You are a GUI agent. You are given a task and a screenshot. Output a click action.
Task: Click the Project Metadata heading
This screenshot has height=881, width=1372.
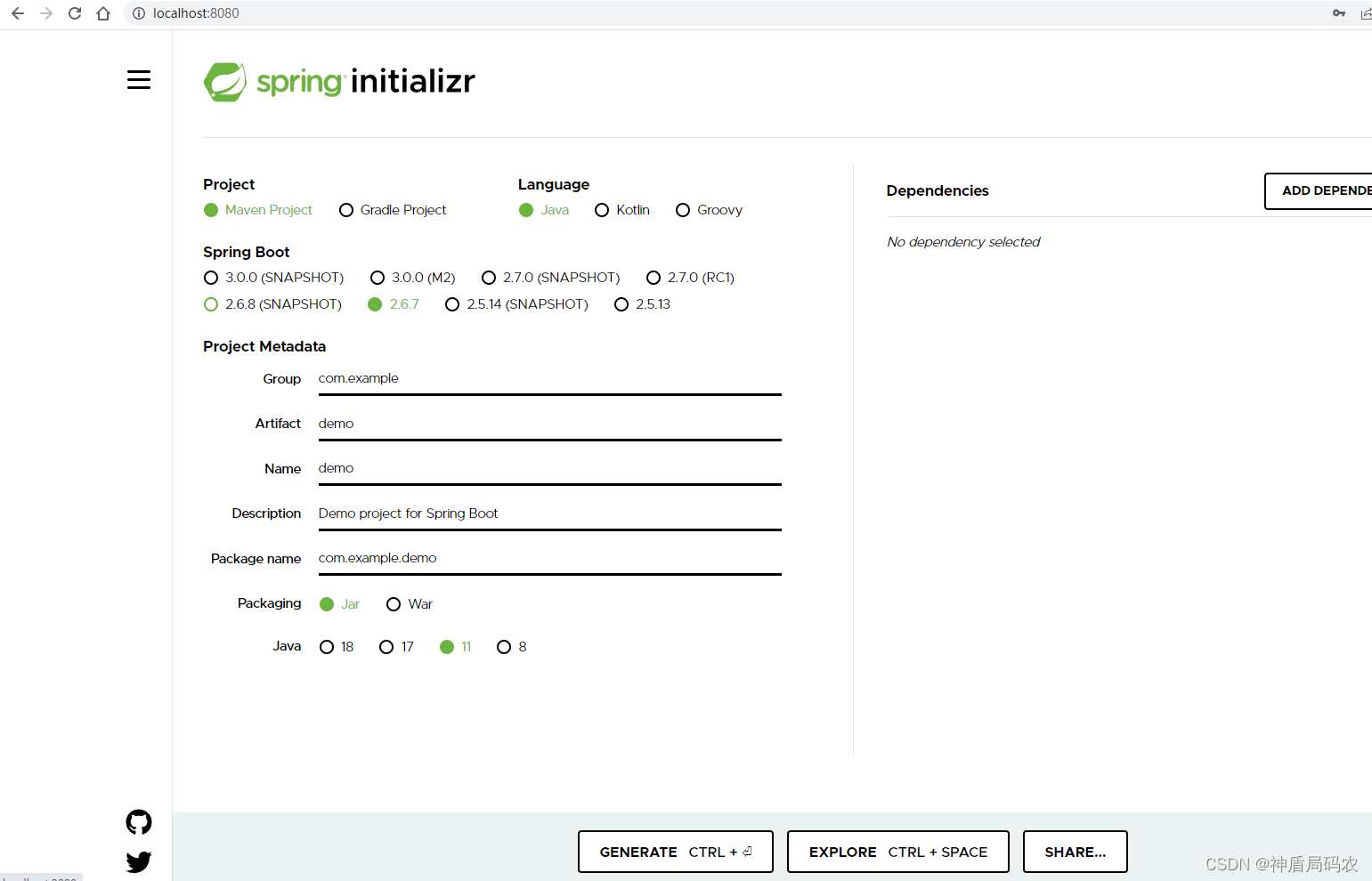pyautogui.click(x=264, y=346)
